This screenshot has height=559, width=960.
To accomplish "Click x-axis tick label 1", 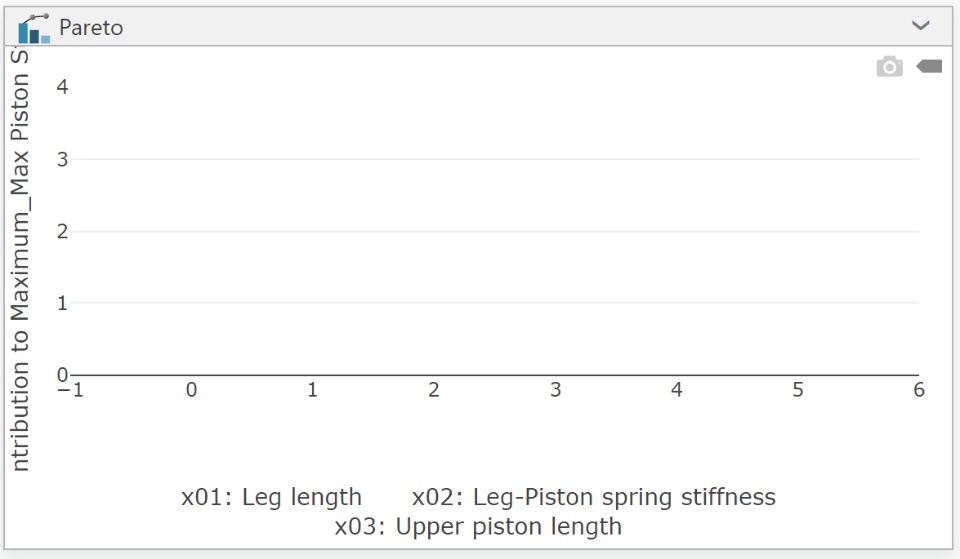I will [x=313, y=391].
